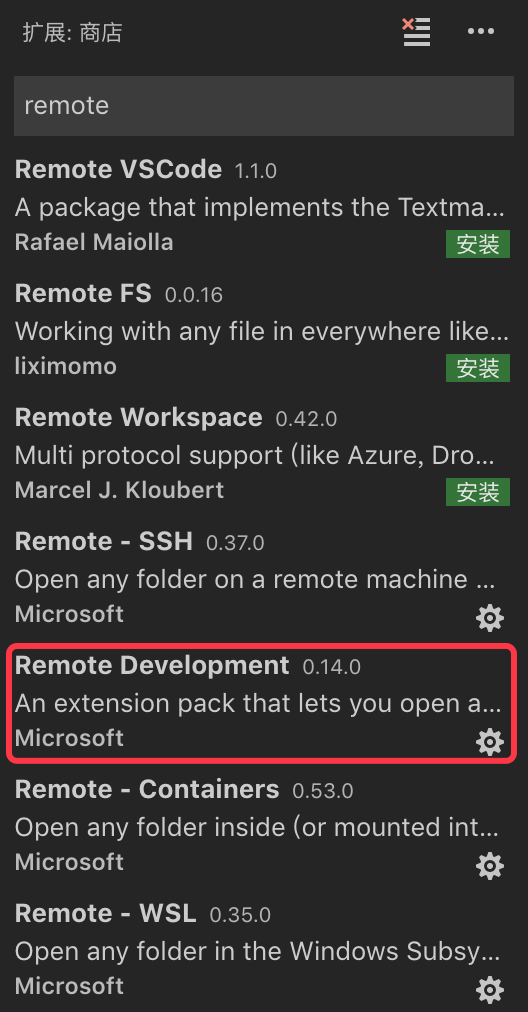Select the Remote FS extension entry
Screen dimensions: 528x1012
click(x=264, y=330)
